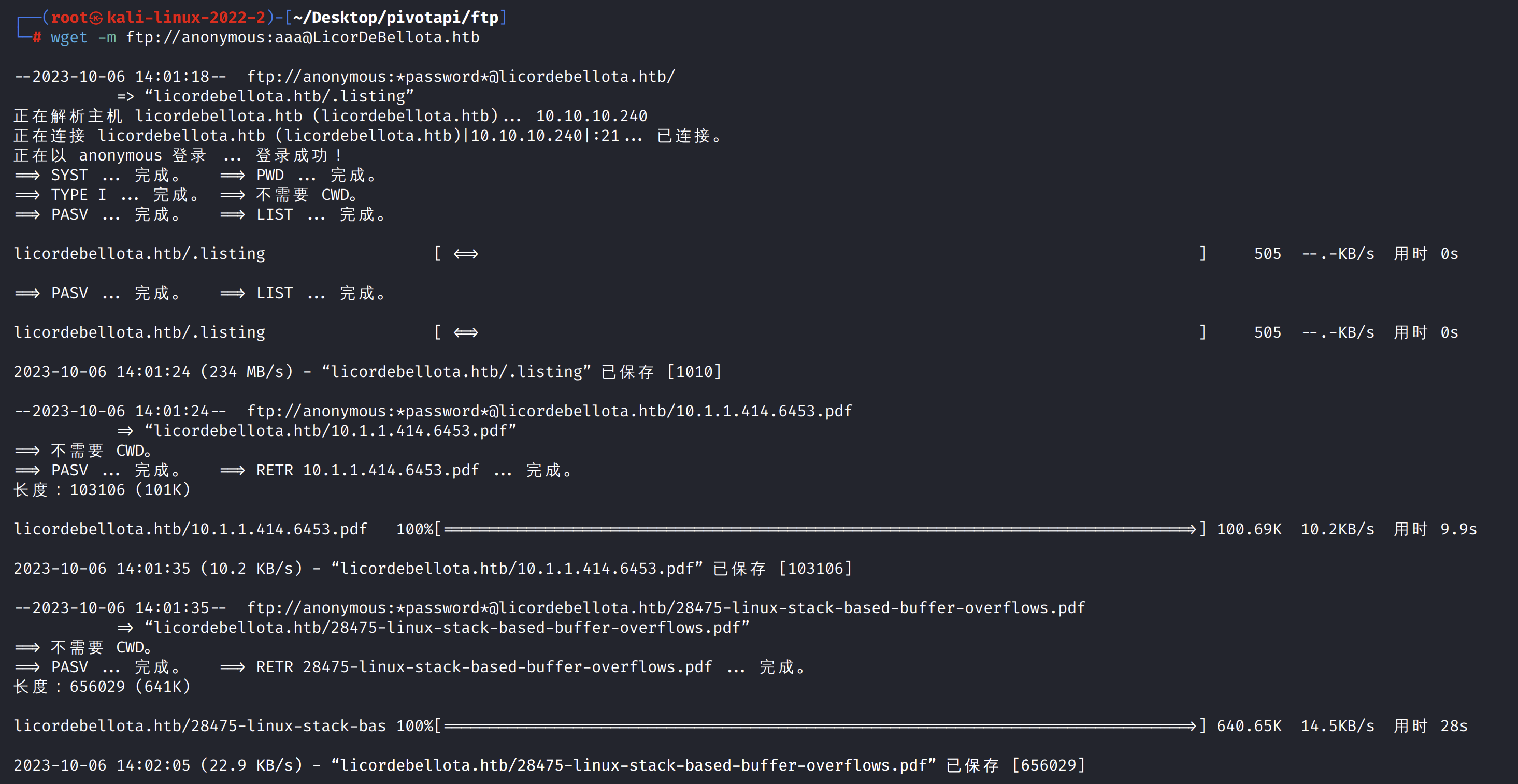
Task: Click the 14:02:05 completion timestamp
Action: (x=153, y=766)
